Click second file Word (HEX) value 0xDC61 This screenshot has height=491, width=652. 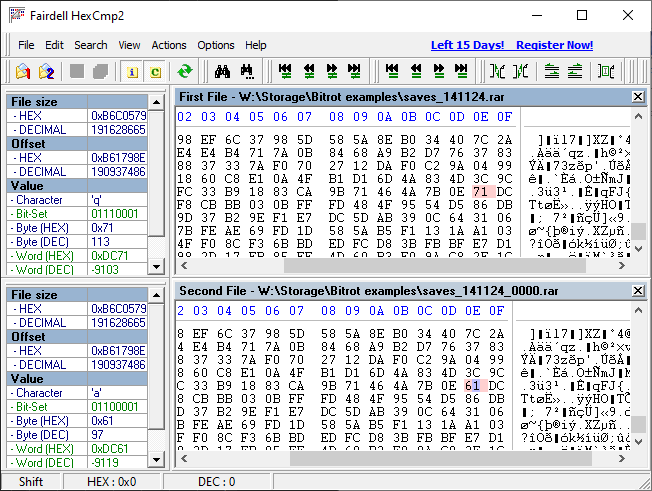tap(118, 449)
